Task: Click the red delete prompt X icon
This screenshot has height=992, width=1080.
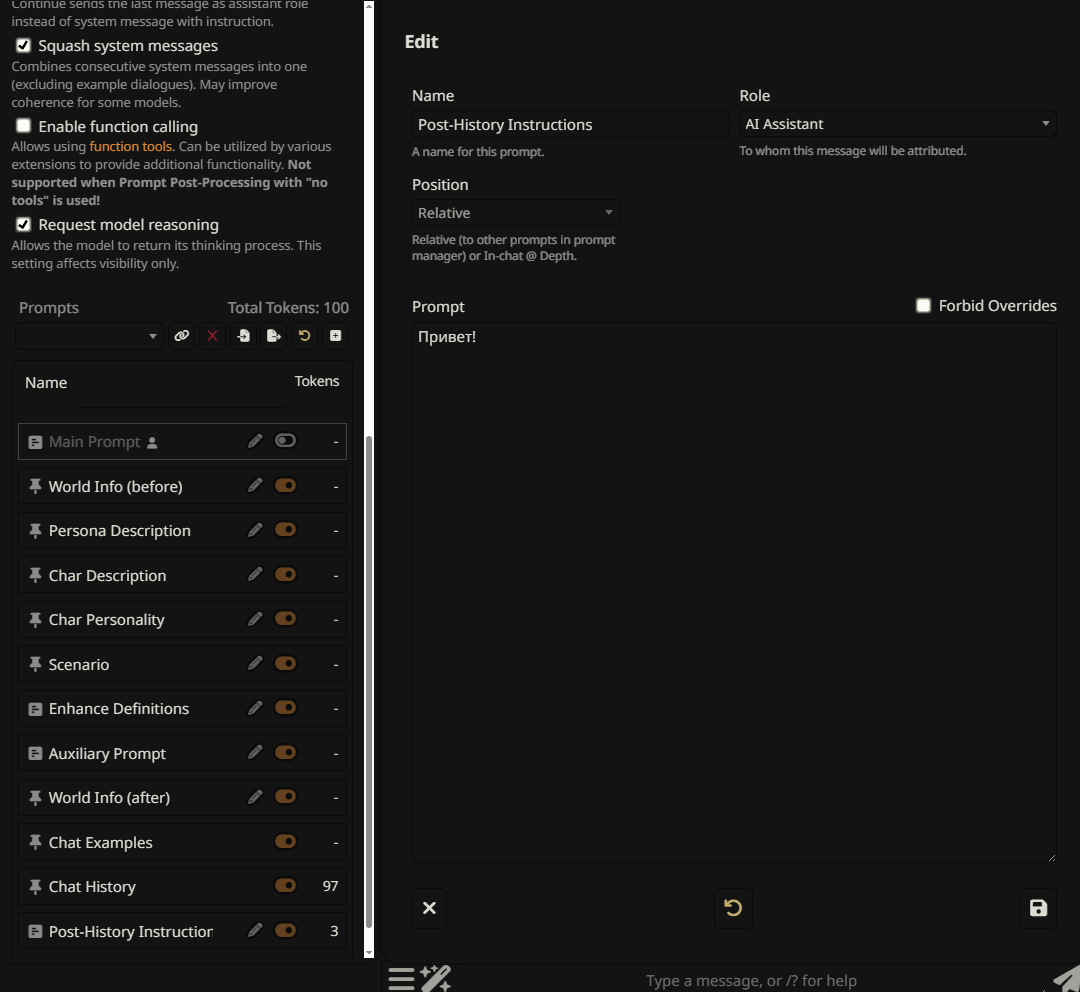Action: pyautogui.click(x=212, y=336)
